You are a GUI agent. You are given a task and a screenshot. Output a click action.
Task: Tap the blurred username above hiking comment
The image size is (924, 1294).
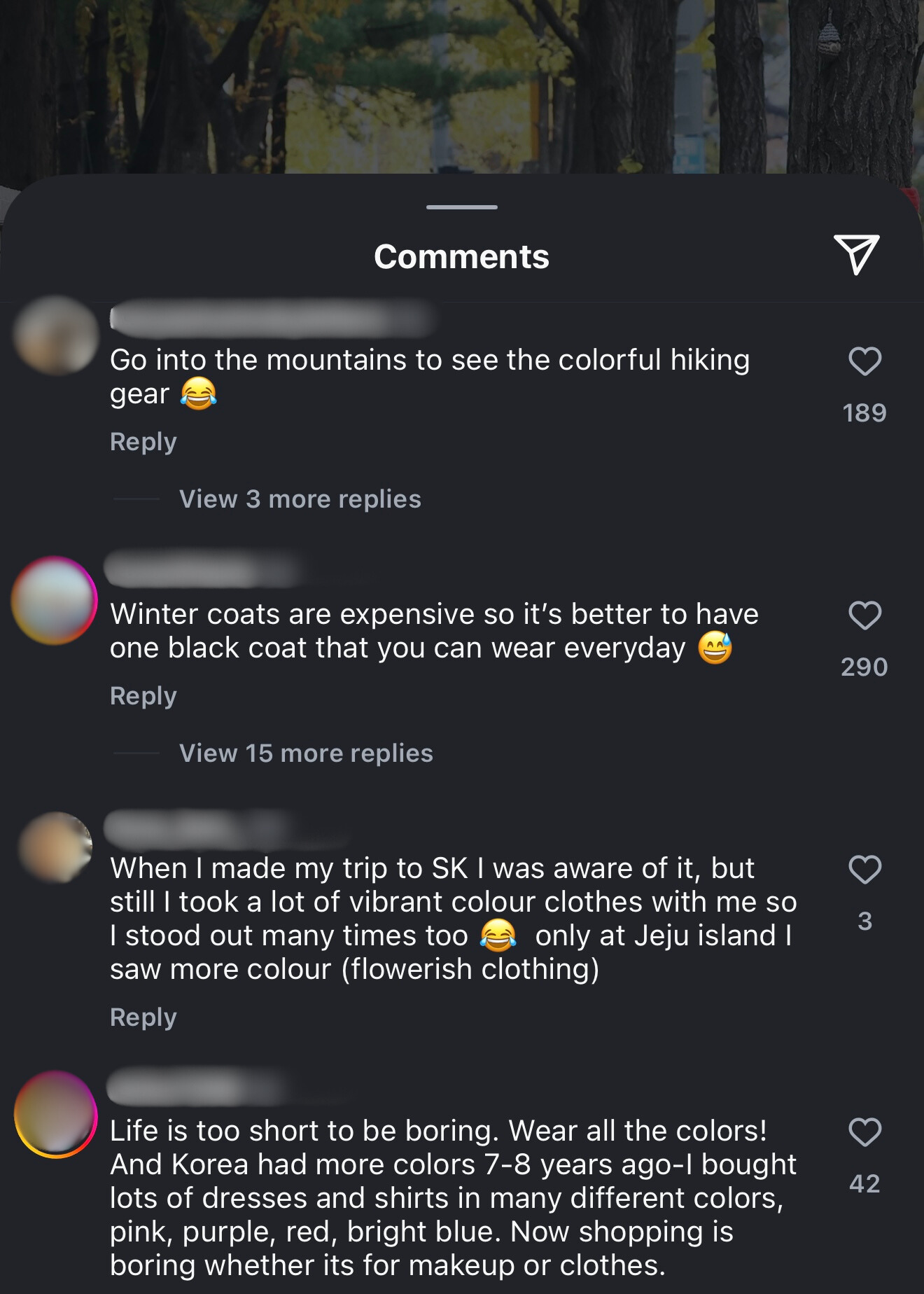[x=273, y=319]
